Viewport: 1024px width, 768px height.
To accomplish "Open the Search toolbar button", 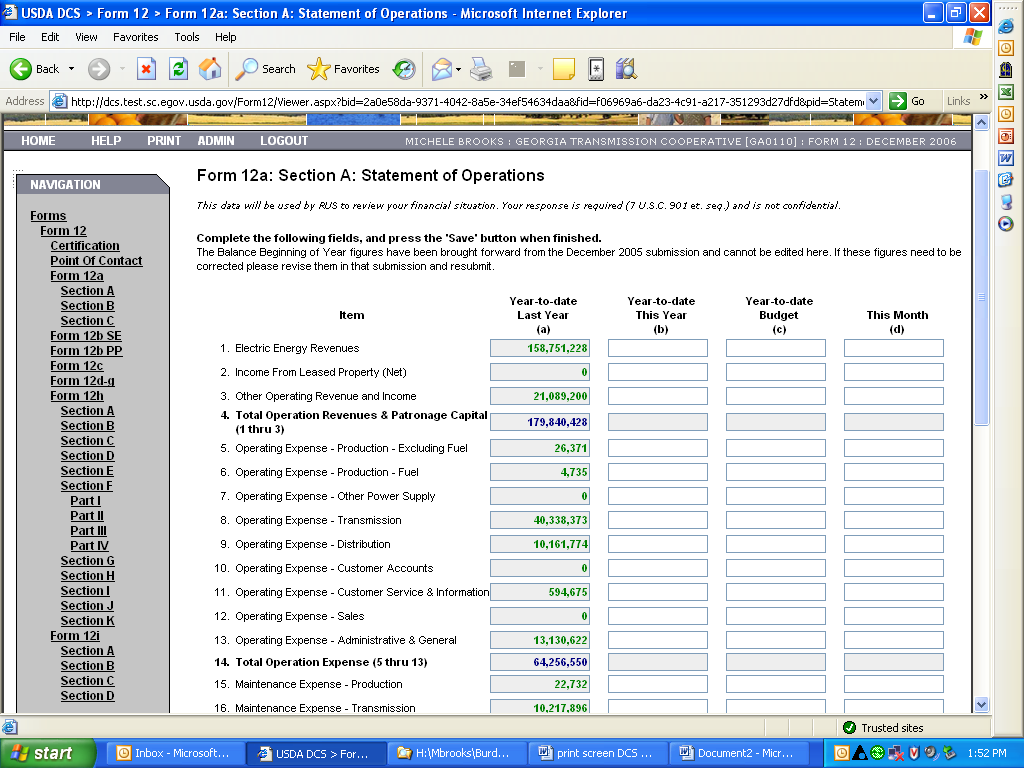I will pos(265,69).
